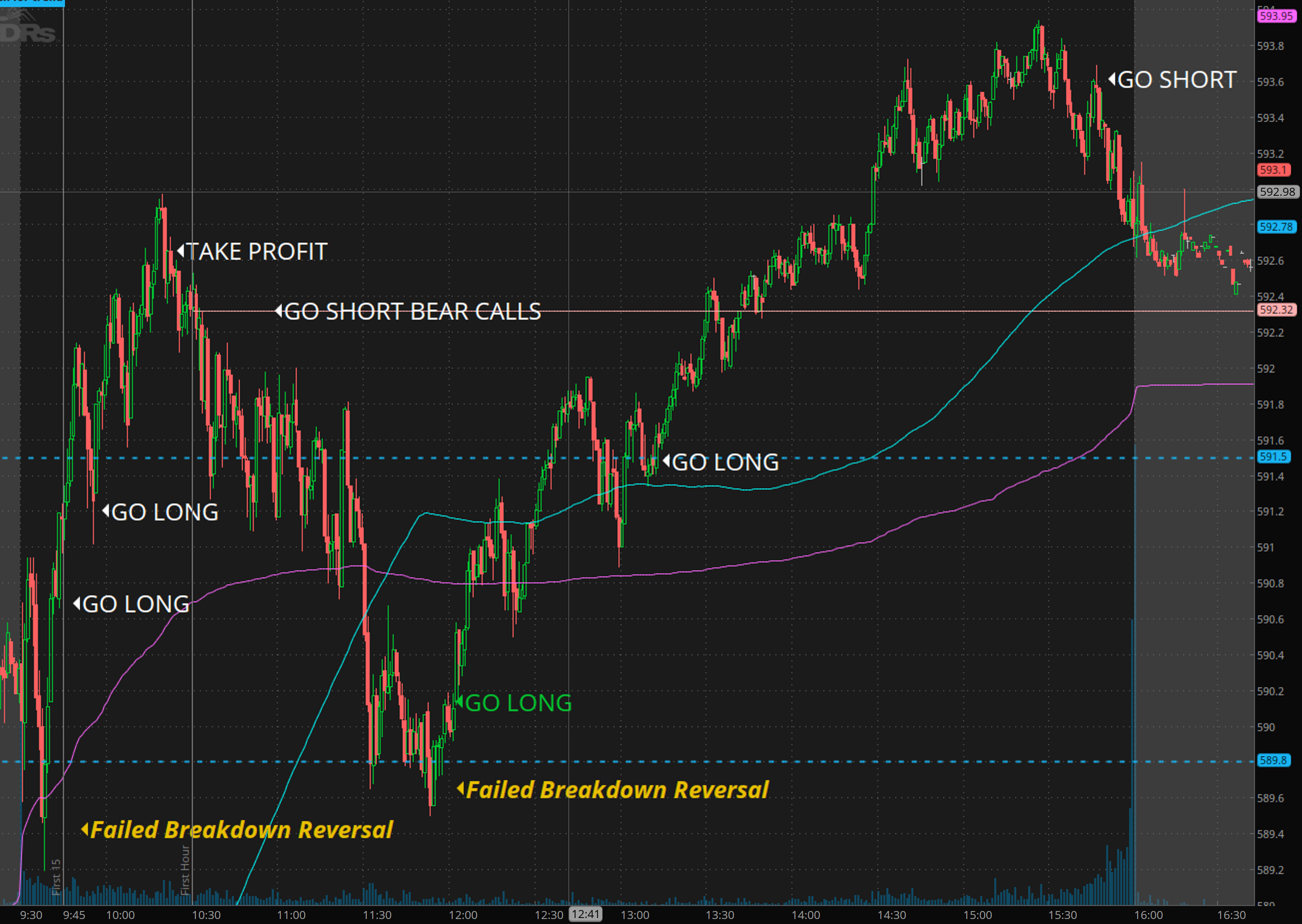Select the TAKE PROFIT chart label

click(x=257, y=252)
